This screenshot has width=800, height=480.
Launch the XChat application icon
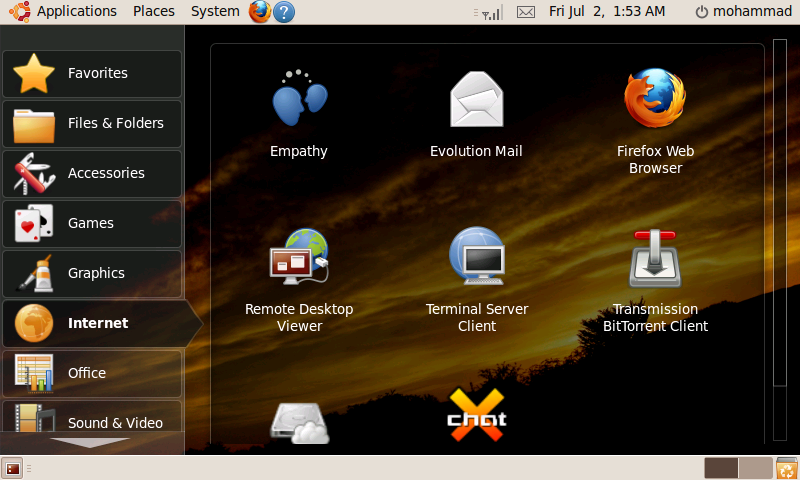click(x=476, y=415)
